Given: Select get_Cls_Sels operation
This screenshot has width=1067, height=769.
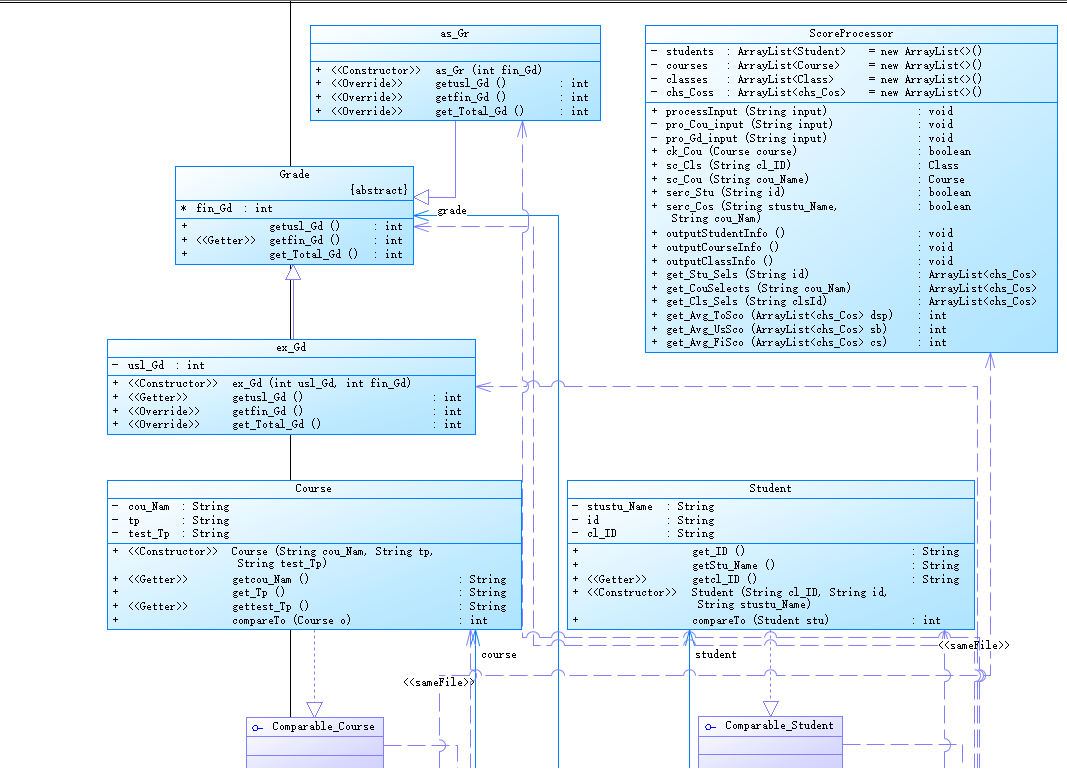Looking at the screenshot, I should (x=844, y=301).
